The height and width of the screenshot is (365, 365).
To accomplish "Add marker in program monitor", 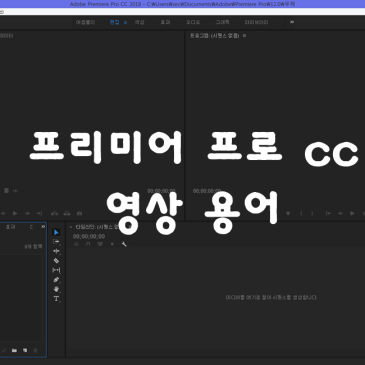I will [288, 213].
